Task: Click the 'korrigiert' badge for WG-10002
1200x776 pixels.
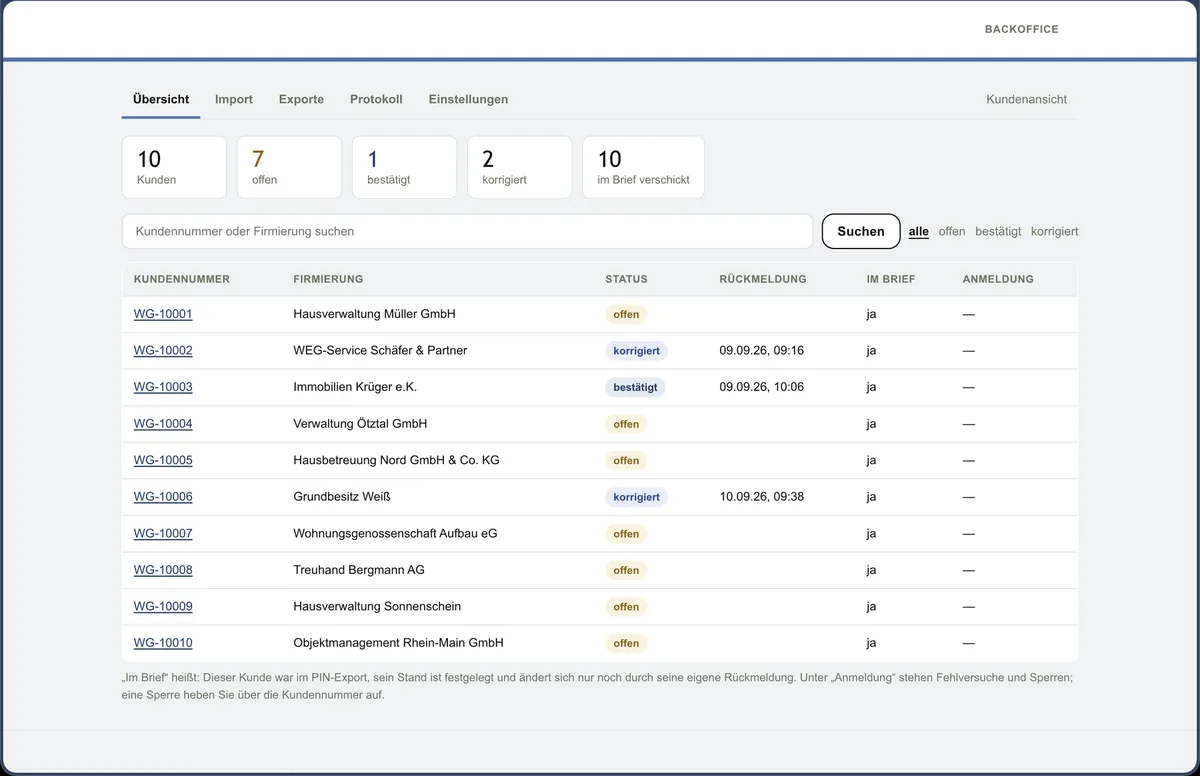Action: coord(636,351)
